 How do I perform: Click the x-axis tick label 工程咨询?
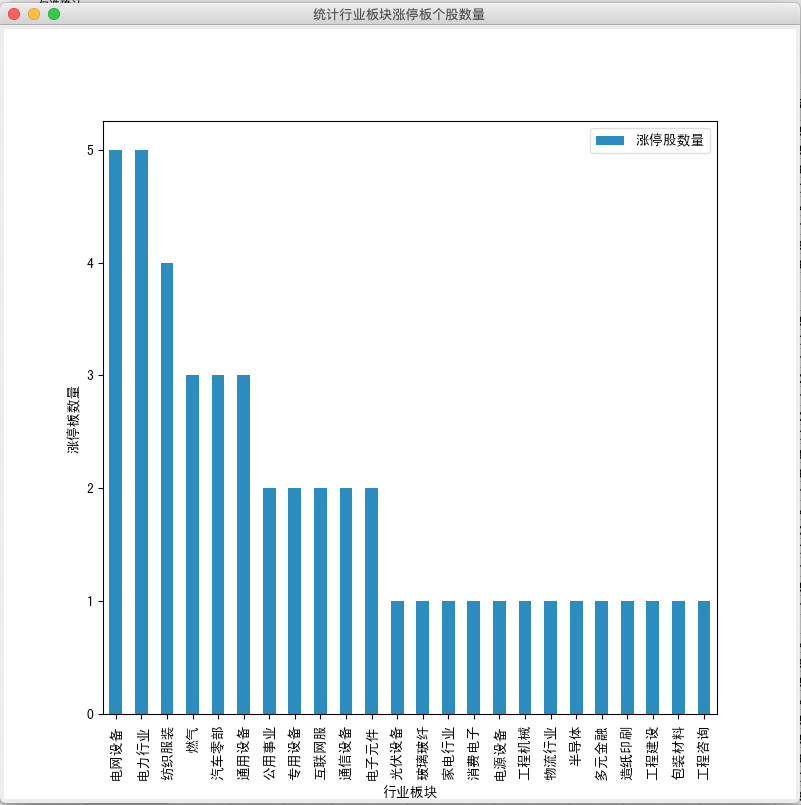(704, 754)
